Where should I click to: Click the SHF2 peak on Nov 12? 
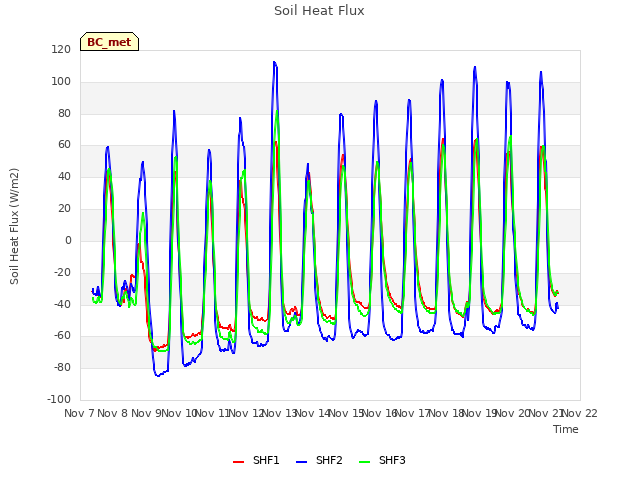274,62
